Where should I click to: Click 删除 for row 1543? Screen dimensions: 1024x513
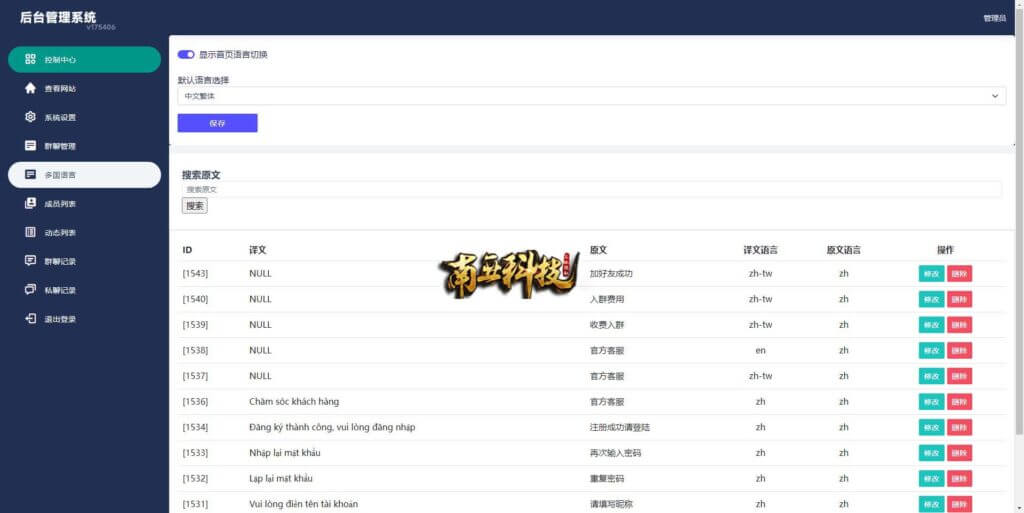pyautogui.click(x=959, y=273)
